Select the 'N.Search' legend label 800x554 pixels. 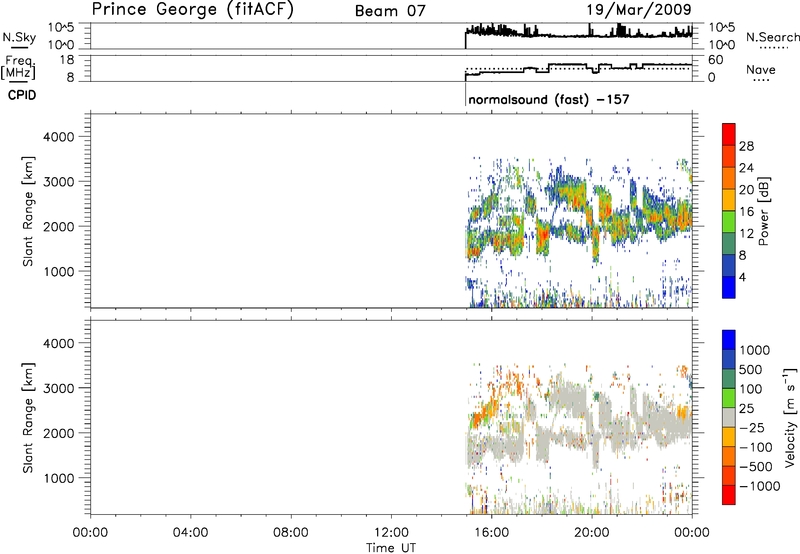(772, 37)
